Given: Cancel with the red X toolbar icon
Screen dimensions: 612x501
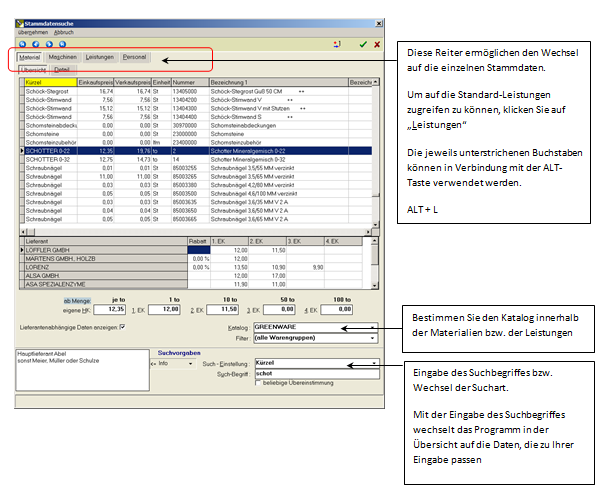Looking at the screenshot, I should [x=377, y=44].
